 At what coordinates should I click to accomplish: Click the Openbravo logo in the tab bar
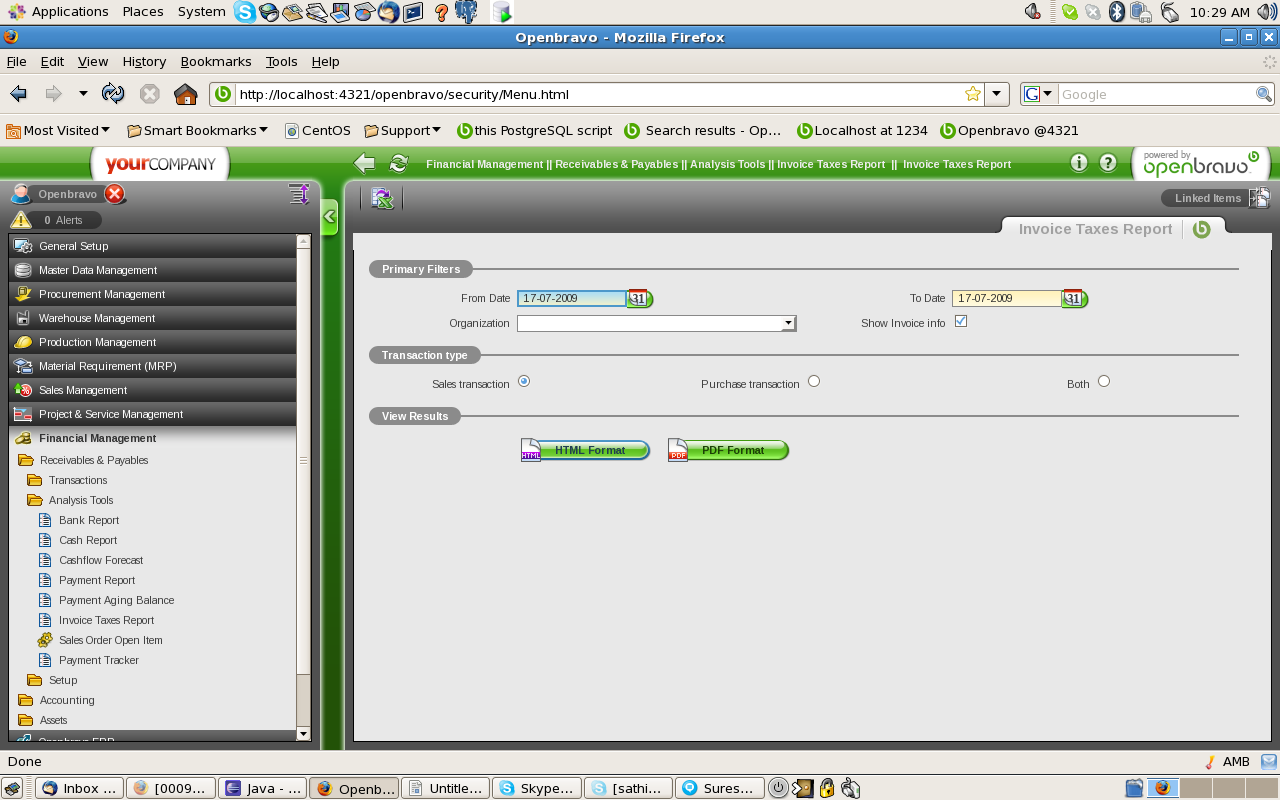click(x=1202, y=229)
